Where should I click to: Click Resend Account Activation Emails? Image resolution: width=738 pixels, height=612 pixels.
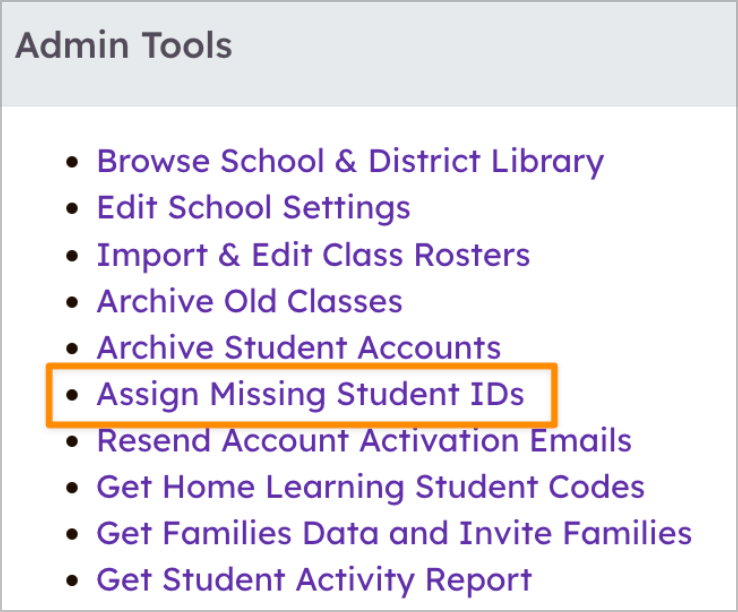[x=364, y=440]
